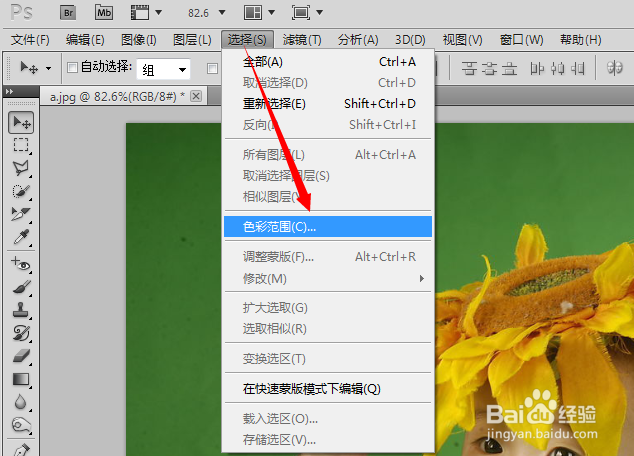
Task: Select the Eraser tool
Action: 21,356
